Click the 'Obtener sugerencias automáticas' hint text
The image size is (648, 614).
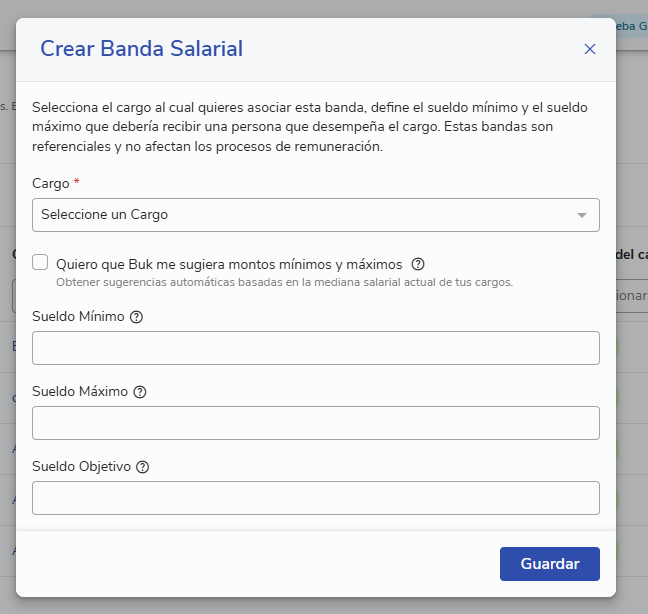tap(284, 282)
